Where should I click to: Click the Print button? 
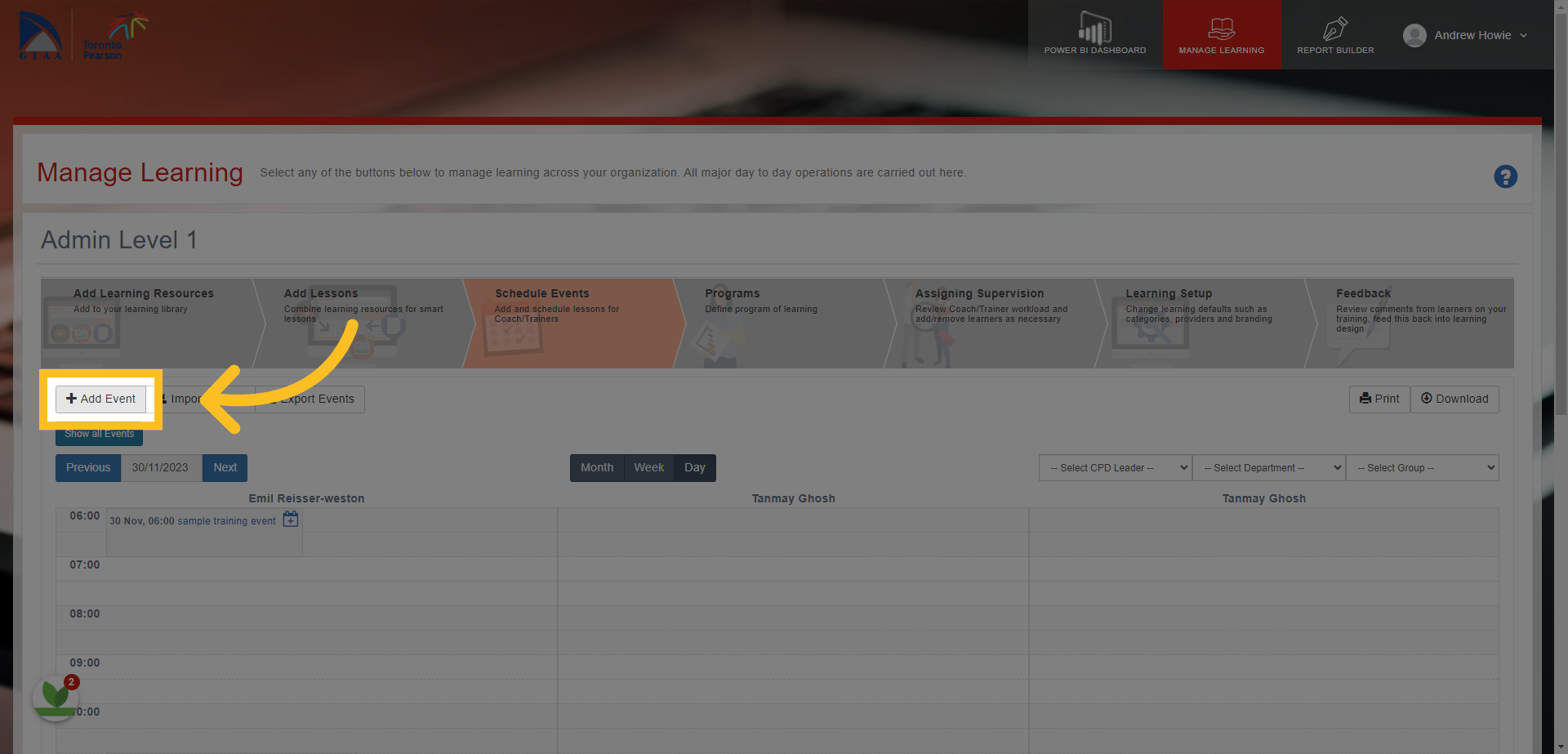[x=1379, y=399]
